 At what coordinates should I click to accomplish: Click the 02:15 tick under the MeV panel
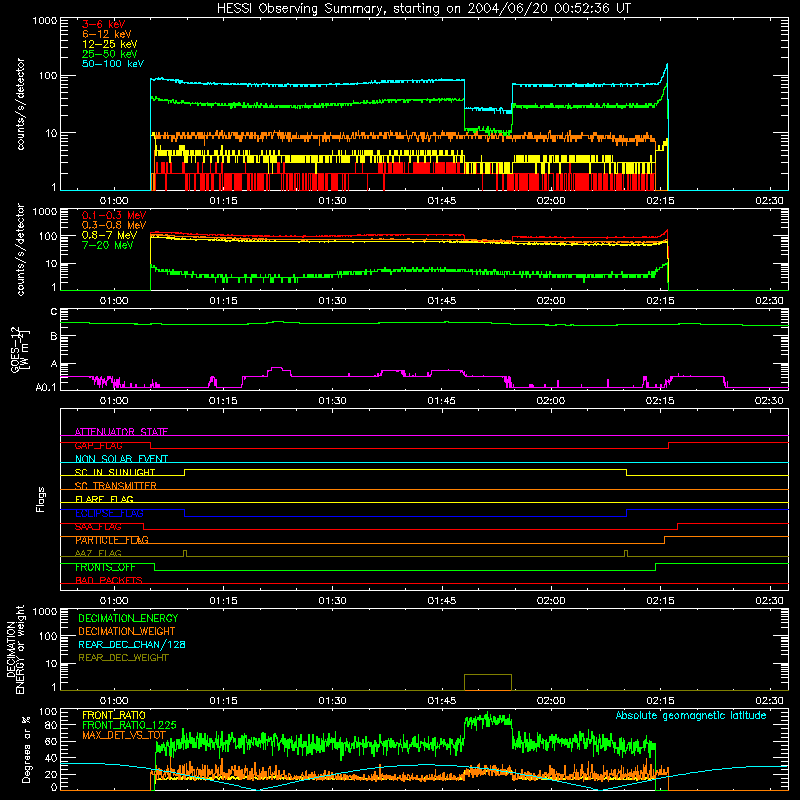[660, 301]
